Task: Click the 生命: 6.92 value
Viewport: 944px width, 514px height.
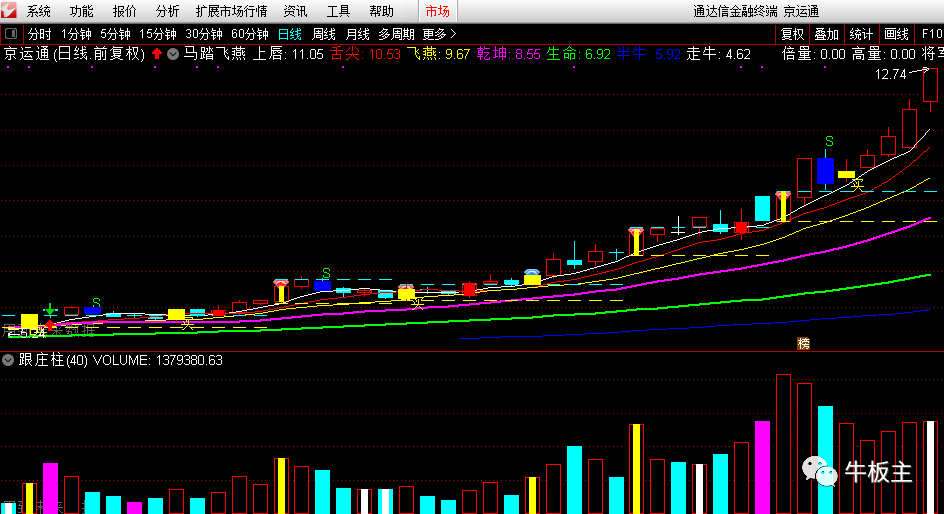Action: 579,54
